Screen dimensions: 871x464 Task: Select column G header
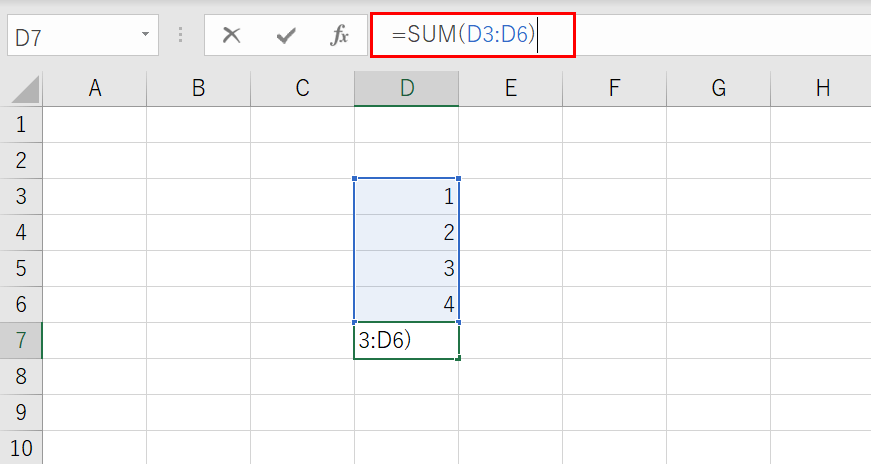point(718,88)
